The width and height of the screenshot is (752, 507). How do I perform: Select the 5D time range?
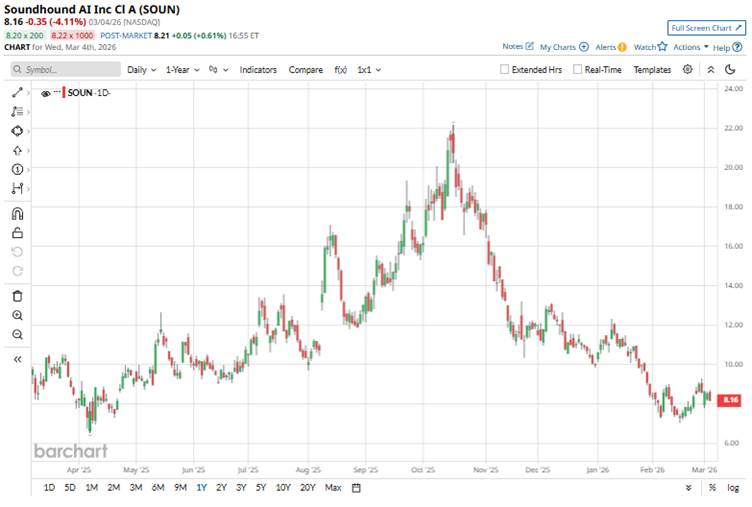[70, 487]
